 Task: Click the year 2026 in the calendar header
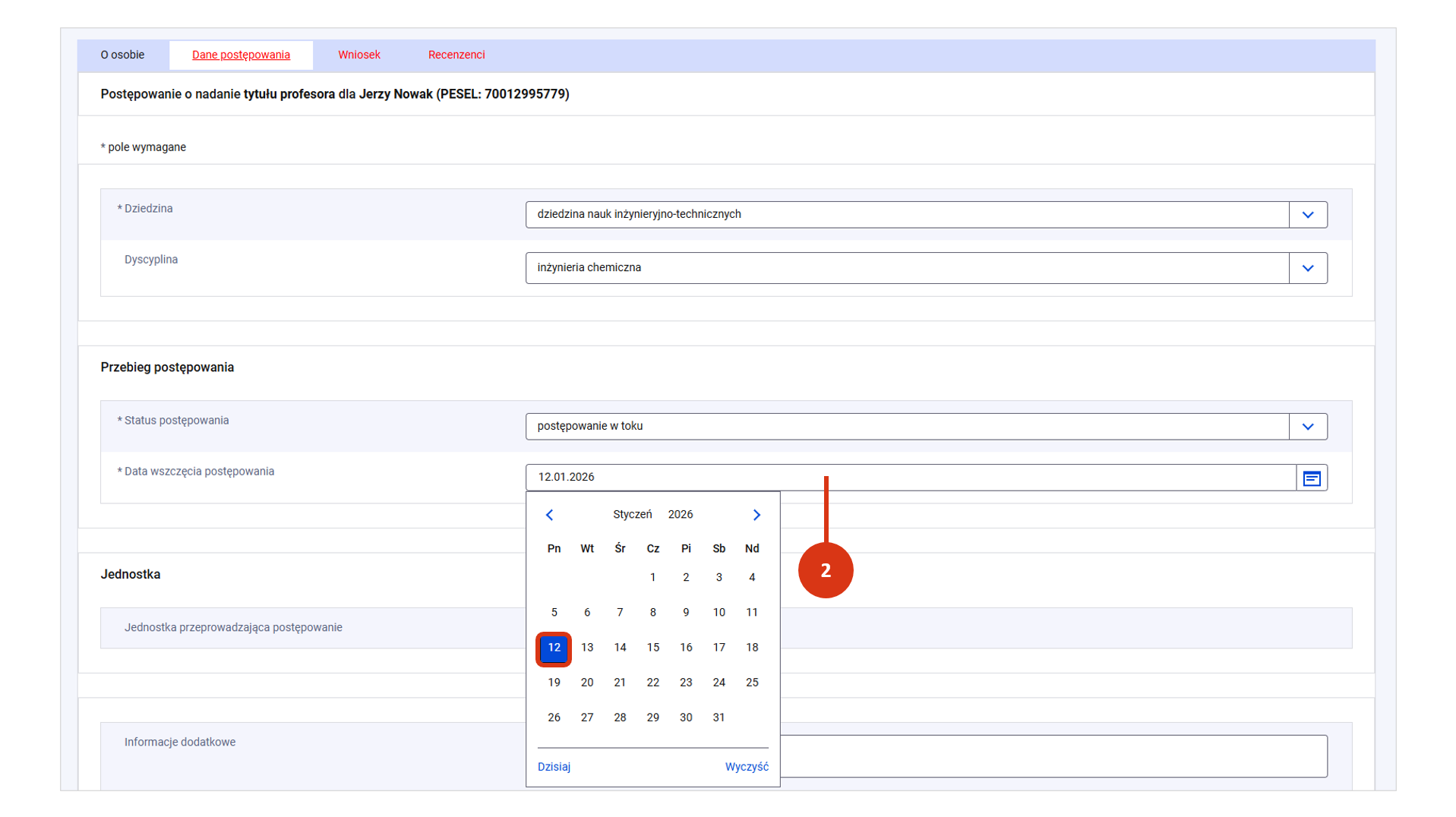point(680,515)
